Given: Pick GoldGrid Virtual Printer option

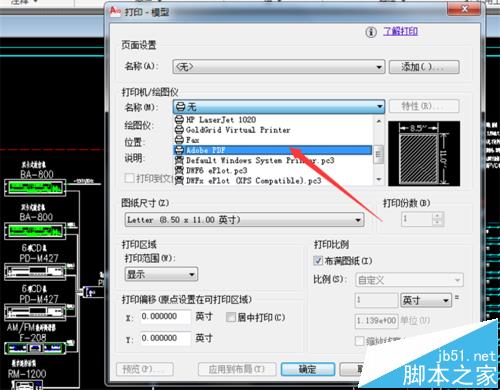Looking at the screenshot, I should click(272, 130).
